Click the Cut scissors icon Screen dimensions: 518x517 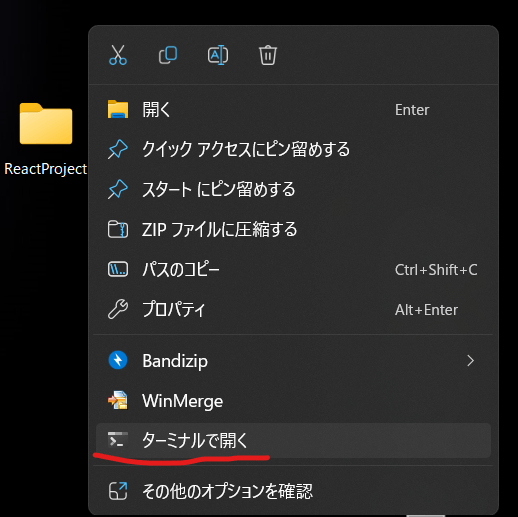tap(118, 55)
